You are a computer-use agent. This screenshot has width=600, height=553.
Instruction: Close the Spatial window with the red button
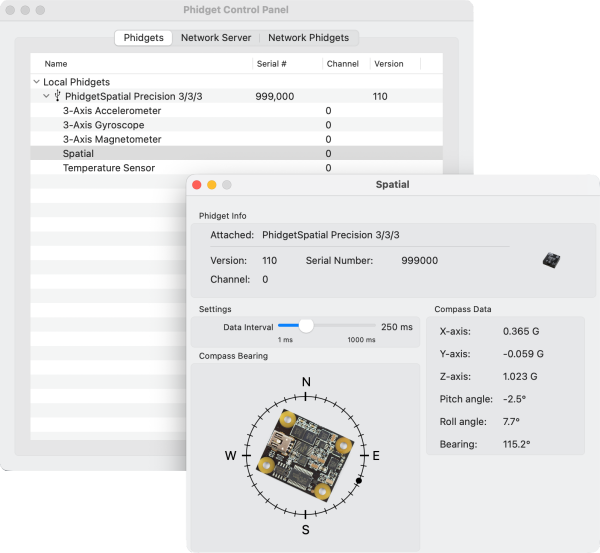(x=197, y=185)
